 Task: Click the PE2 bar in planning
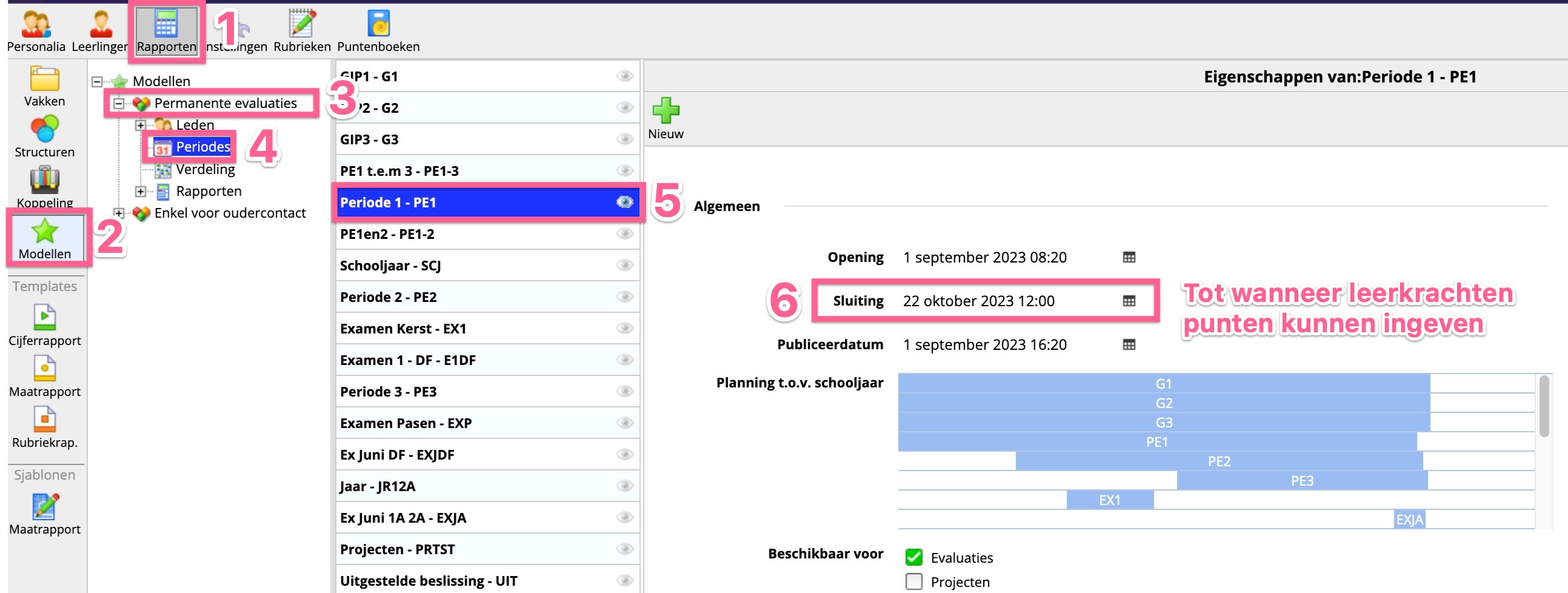(1219, 461)
